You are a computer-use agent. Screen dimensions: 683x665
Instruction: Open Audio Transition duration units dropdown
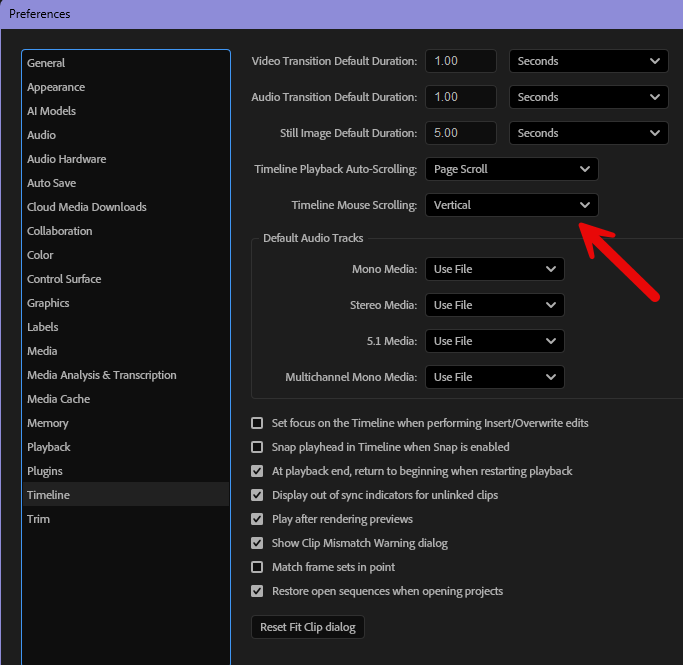coord(588,97)
